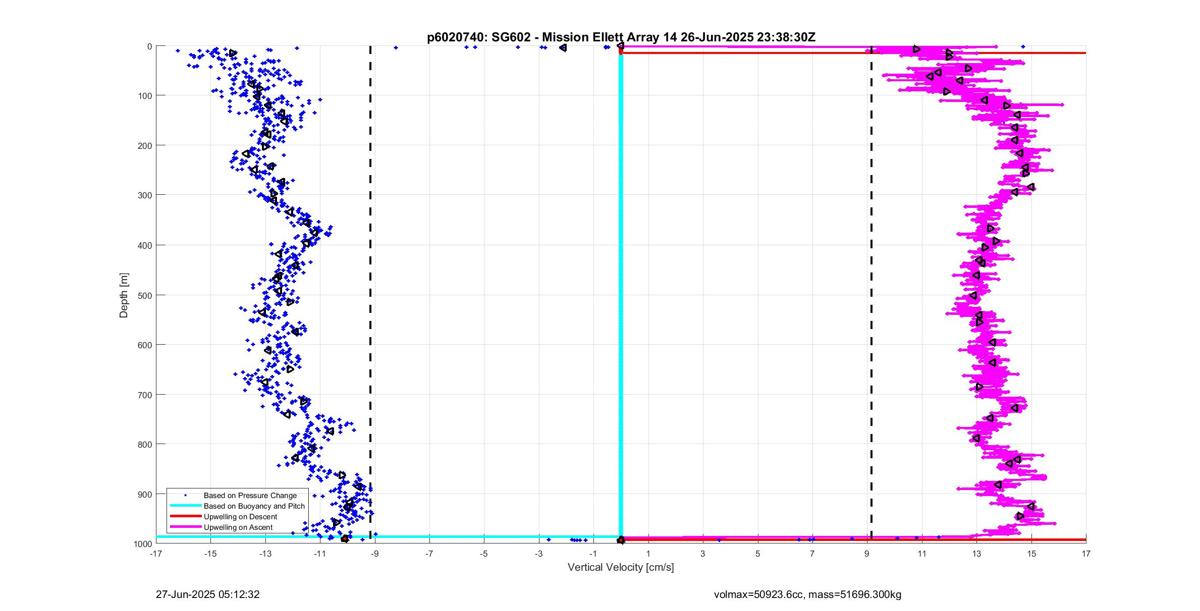Click the plot title mentioning SG602 Mission Ellett Array

[x=621, y=36]
